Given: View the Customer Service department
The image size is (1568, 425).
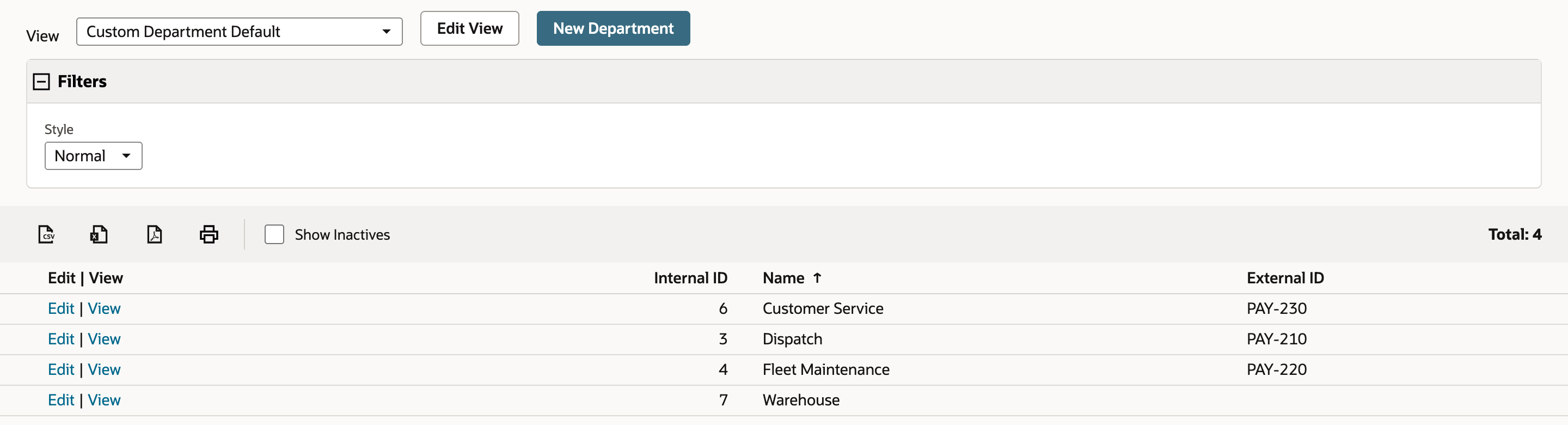Looking at the screenshot, I should pos(104,309).
